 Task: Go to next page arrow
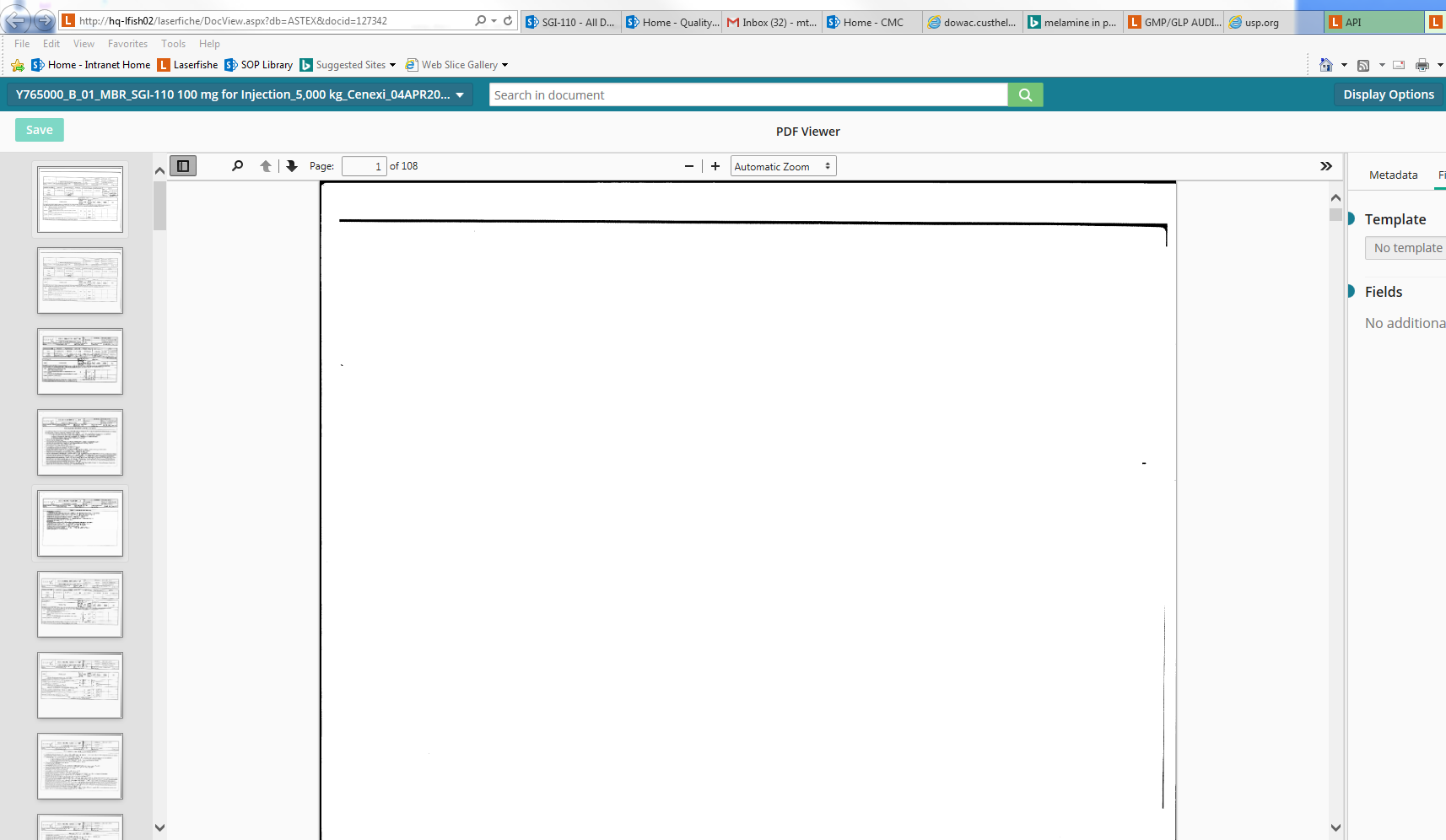click(x=292, y=166)
